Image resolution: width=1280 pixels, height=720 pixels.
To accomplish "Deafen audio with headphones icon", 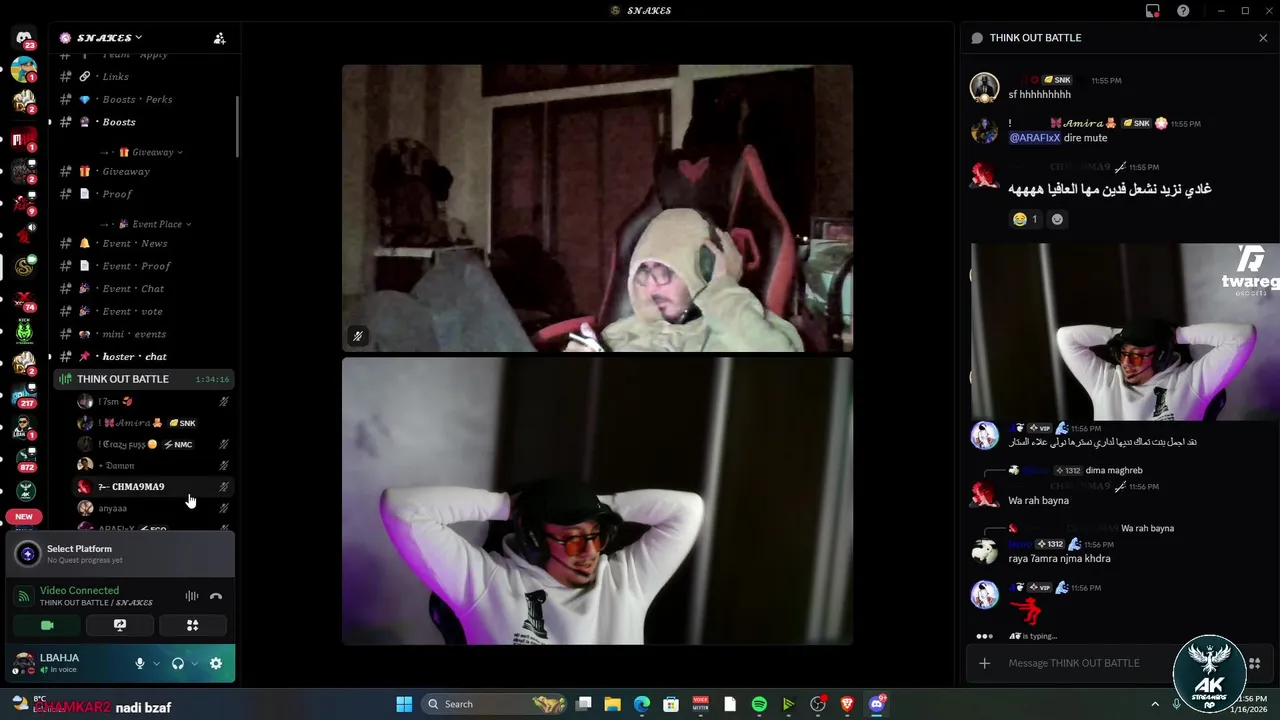I will pos(178,663).
